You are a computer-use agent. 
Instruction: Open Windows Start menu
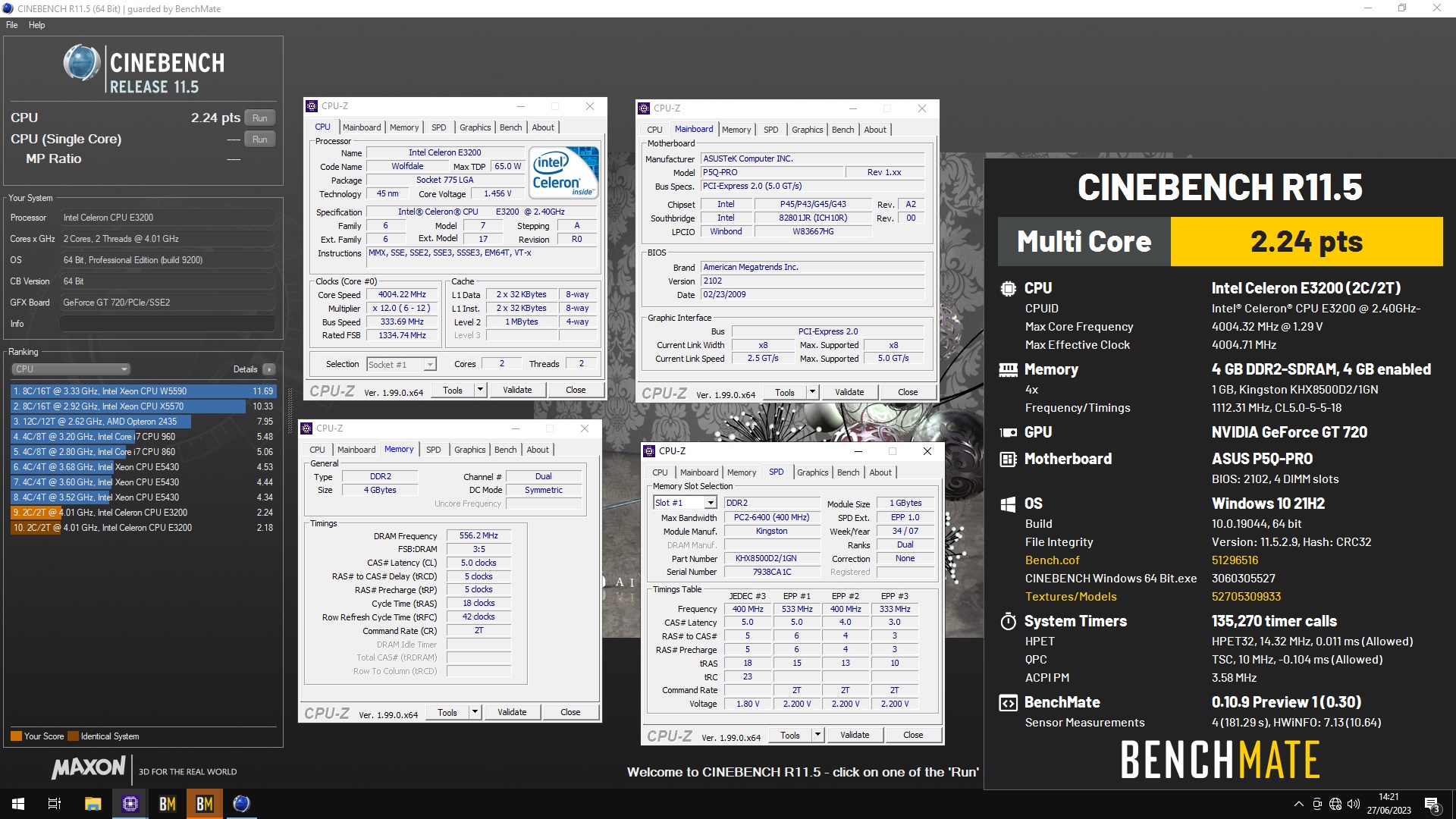[x=18, y=804]
